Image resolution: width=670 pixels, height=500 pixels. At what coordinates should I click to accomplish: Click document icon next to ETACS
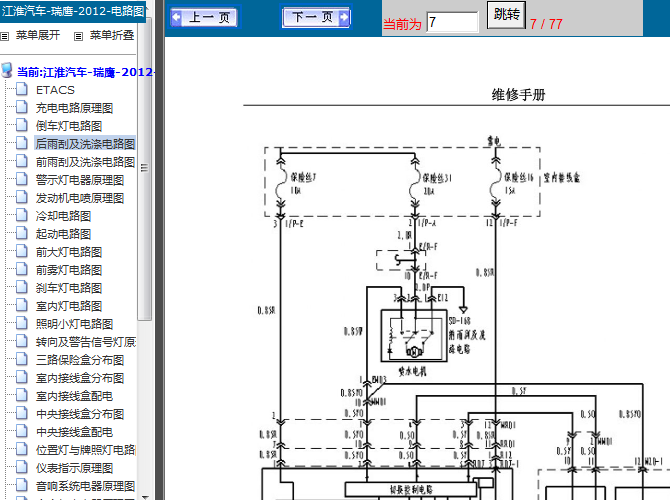(22, 89)
